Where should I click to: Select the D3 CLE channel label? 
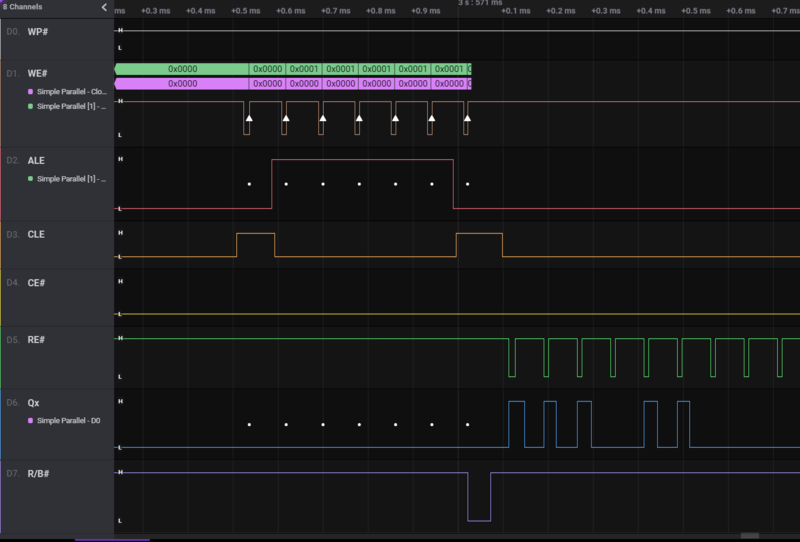[x=36, y=235]
